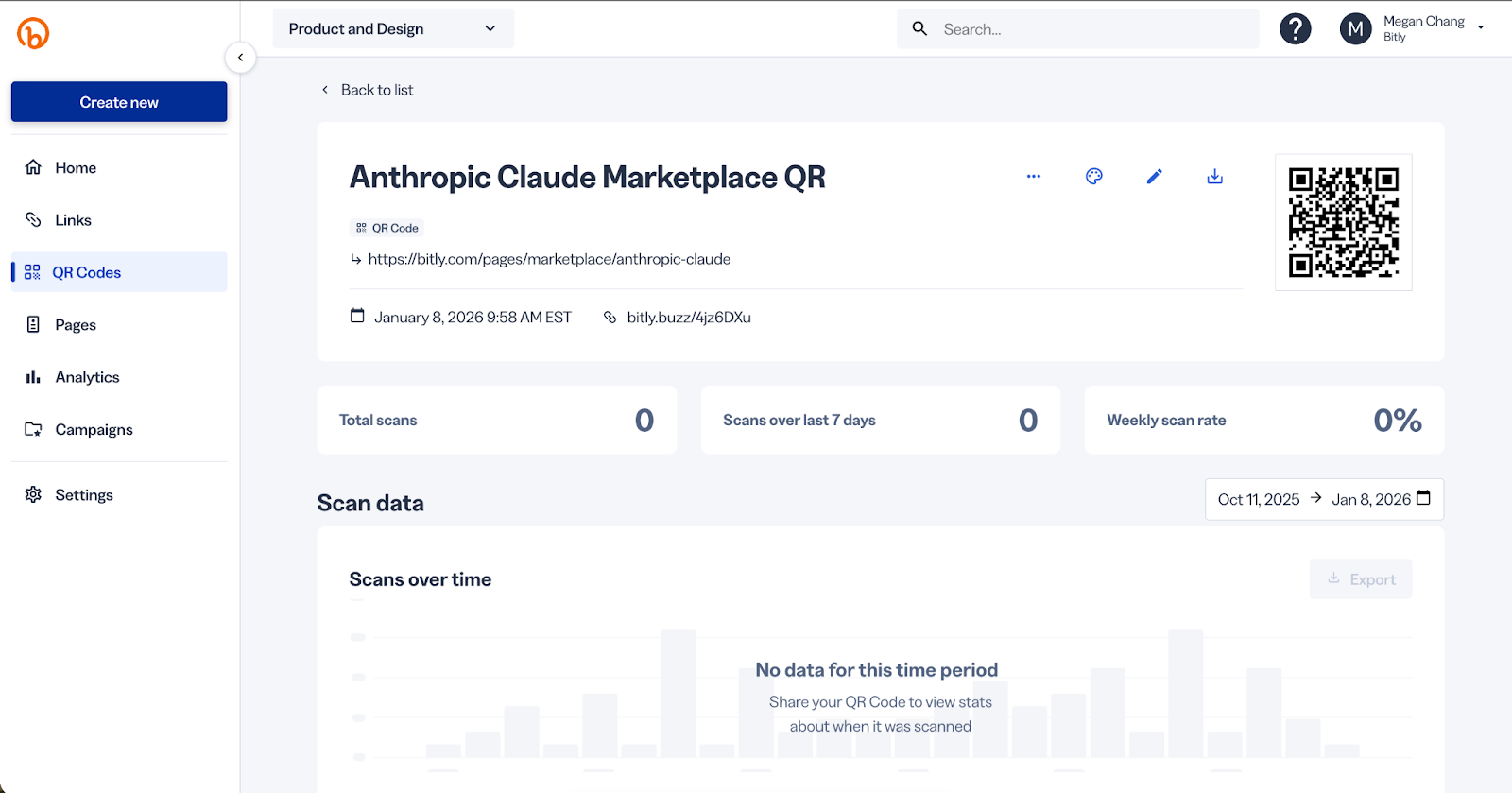
Task: Click the Analytics bar chart icon
Action: pyautogui.click(x=33, y=377)
